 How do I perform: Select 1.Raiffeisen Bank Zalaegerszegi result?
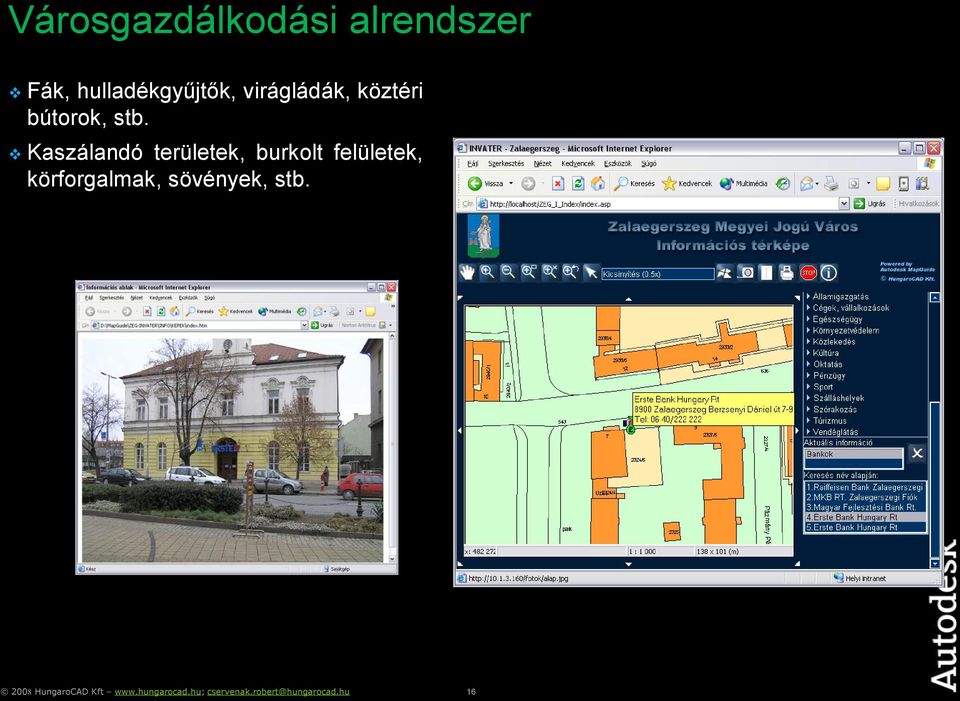(864, 488)
